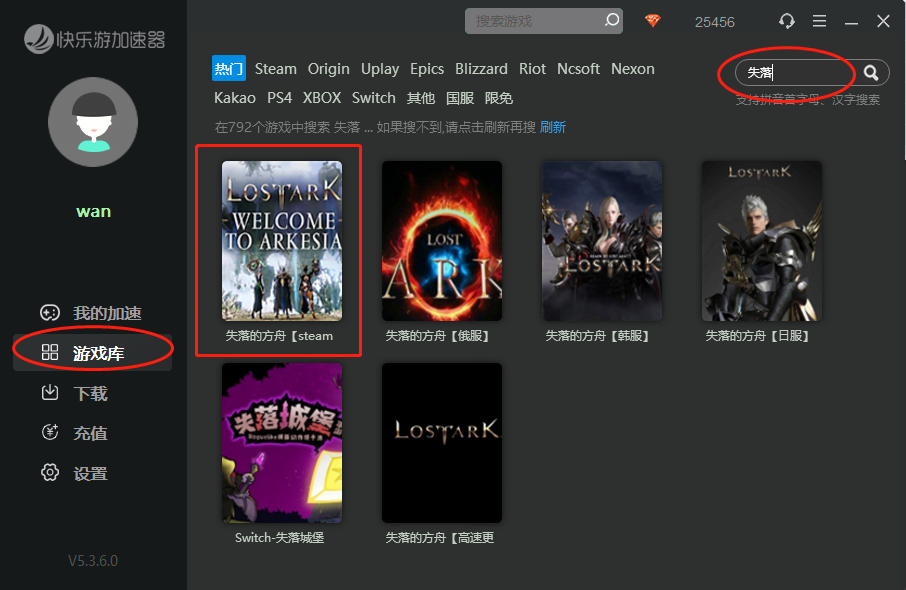Click the gear icon beside 设置

coord(50,472)
